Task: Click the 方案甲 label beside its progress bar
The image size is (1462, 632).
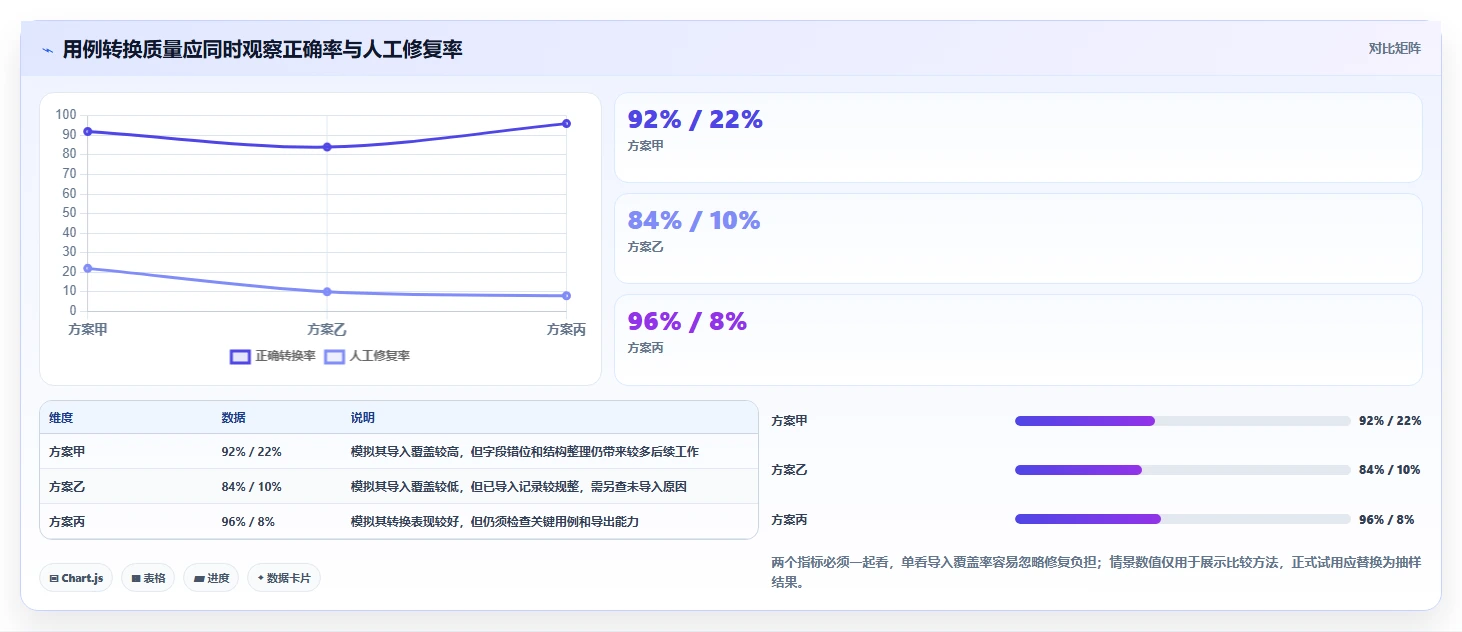Action: coord(789,421)
